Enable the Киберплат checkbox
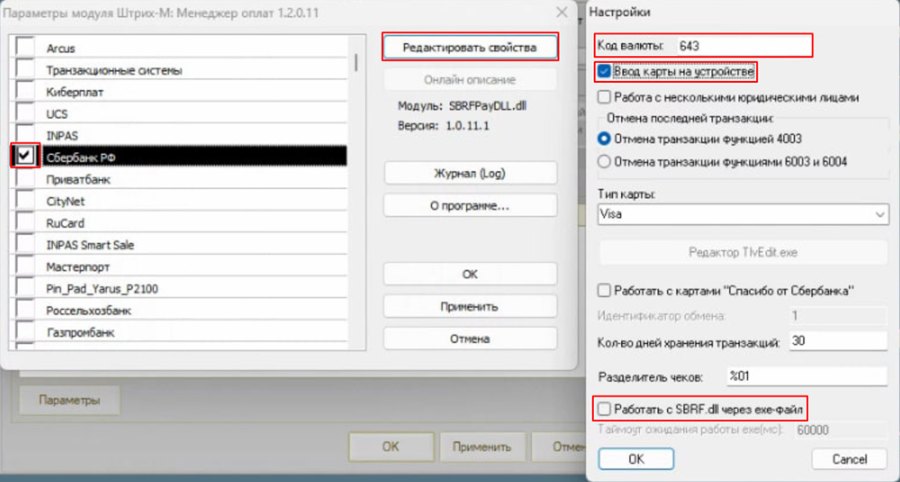900x482 pixels. coord(25,92)
